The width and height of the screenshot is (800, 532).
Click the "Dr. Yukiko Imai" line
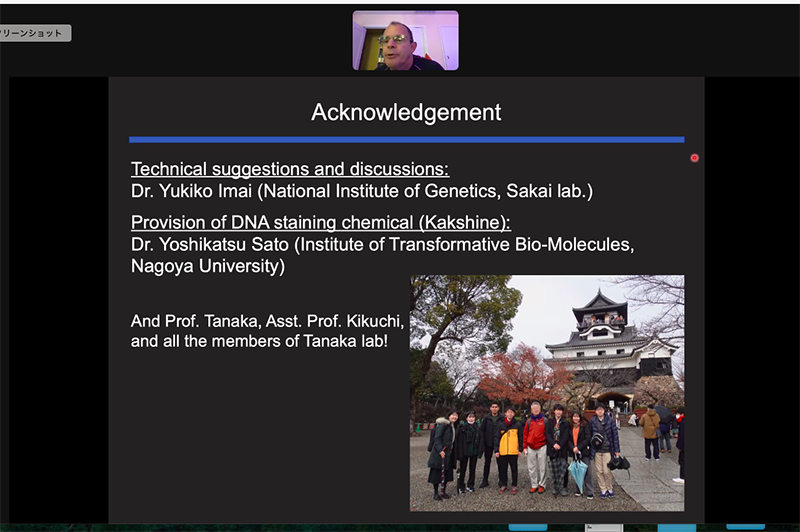click(x=362, y=191)
